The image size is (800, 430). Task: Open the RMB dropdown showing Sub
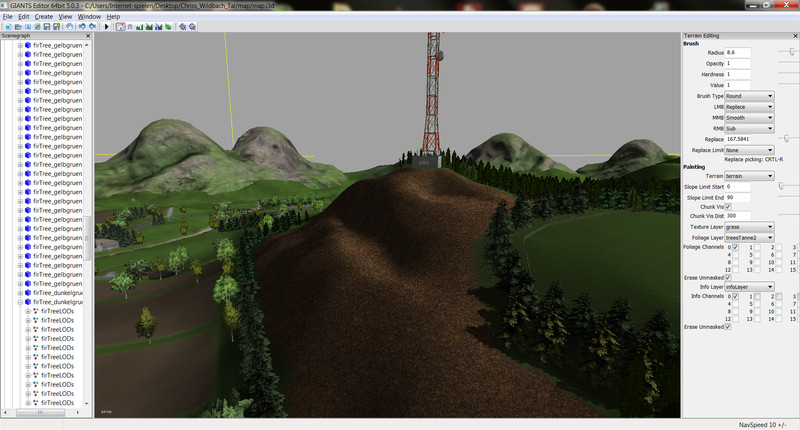click(749, 128)
